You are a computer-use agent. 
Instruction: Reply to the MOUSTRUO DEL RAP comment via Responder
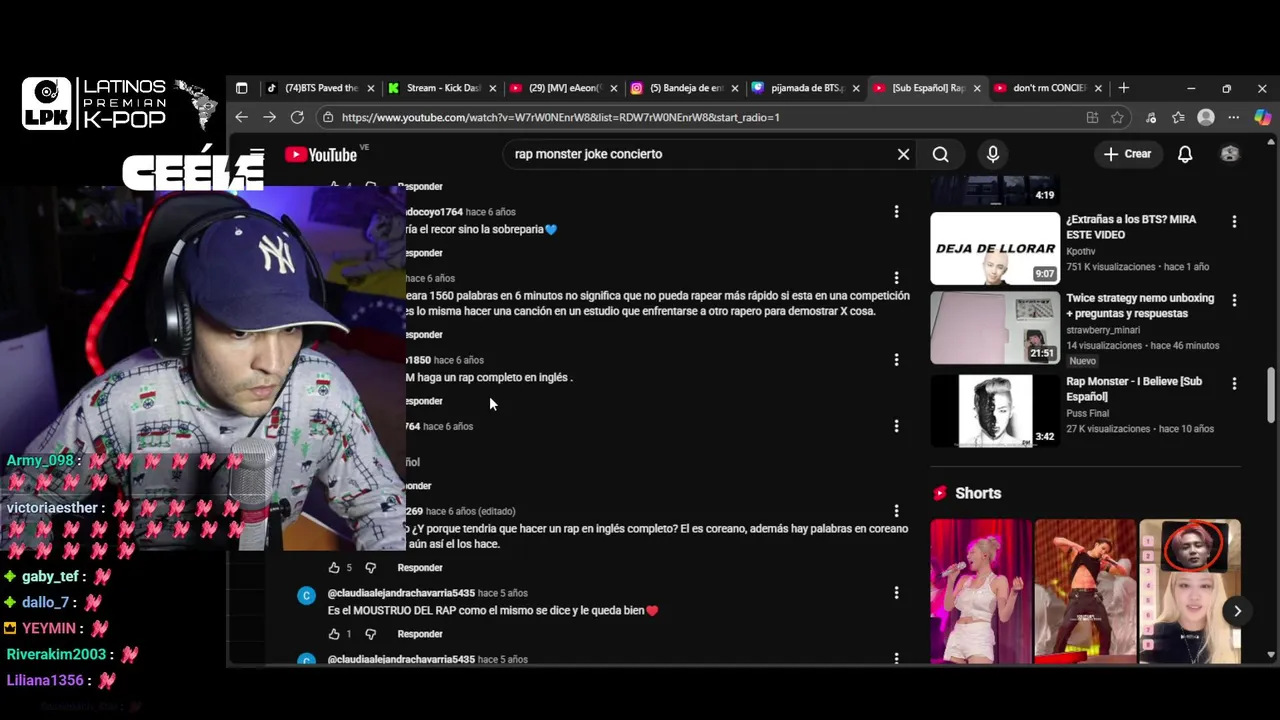(x=420, y=634)
